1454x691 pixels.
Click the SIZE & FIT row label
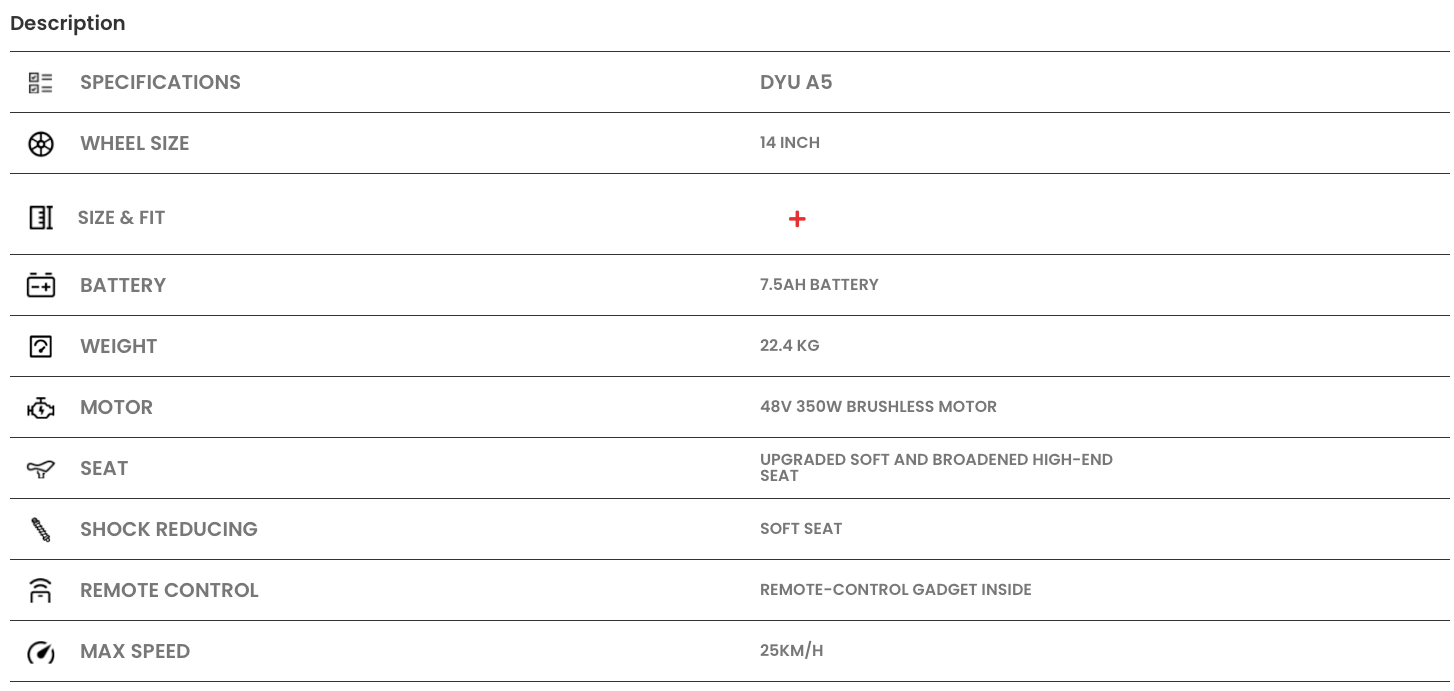click(121, 217)
